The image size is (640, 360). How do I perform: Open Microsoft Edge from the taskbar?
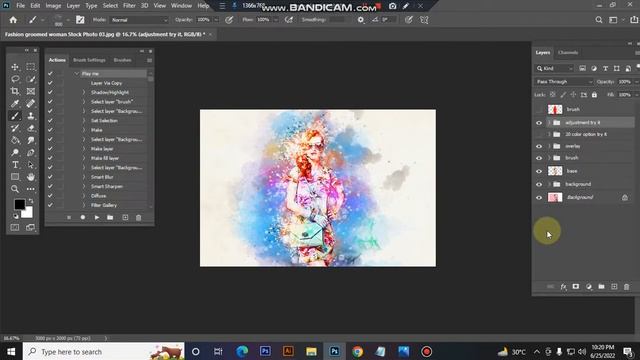click(242, 351)
